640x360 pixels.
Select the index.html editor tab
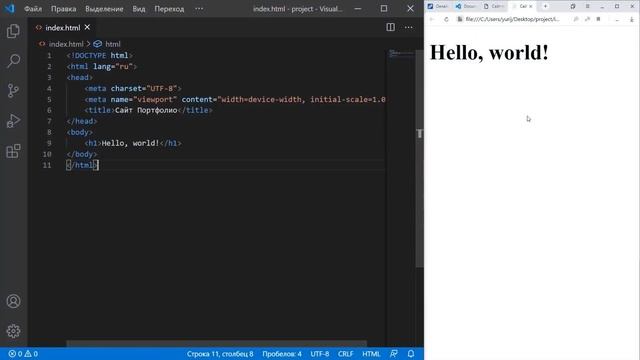(x=62, y=28)
